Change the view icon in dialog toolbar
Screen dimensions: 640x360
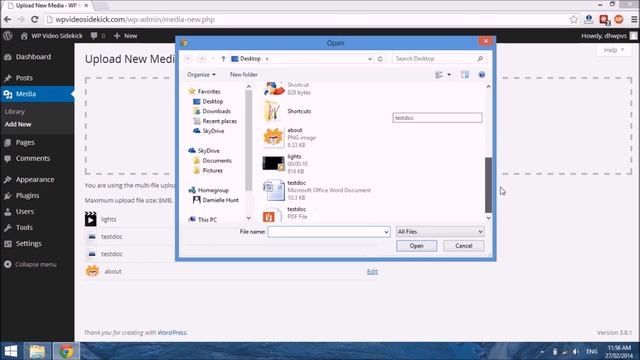[x=439, y=75]
